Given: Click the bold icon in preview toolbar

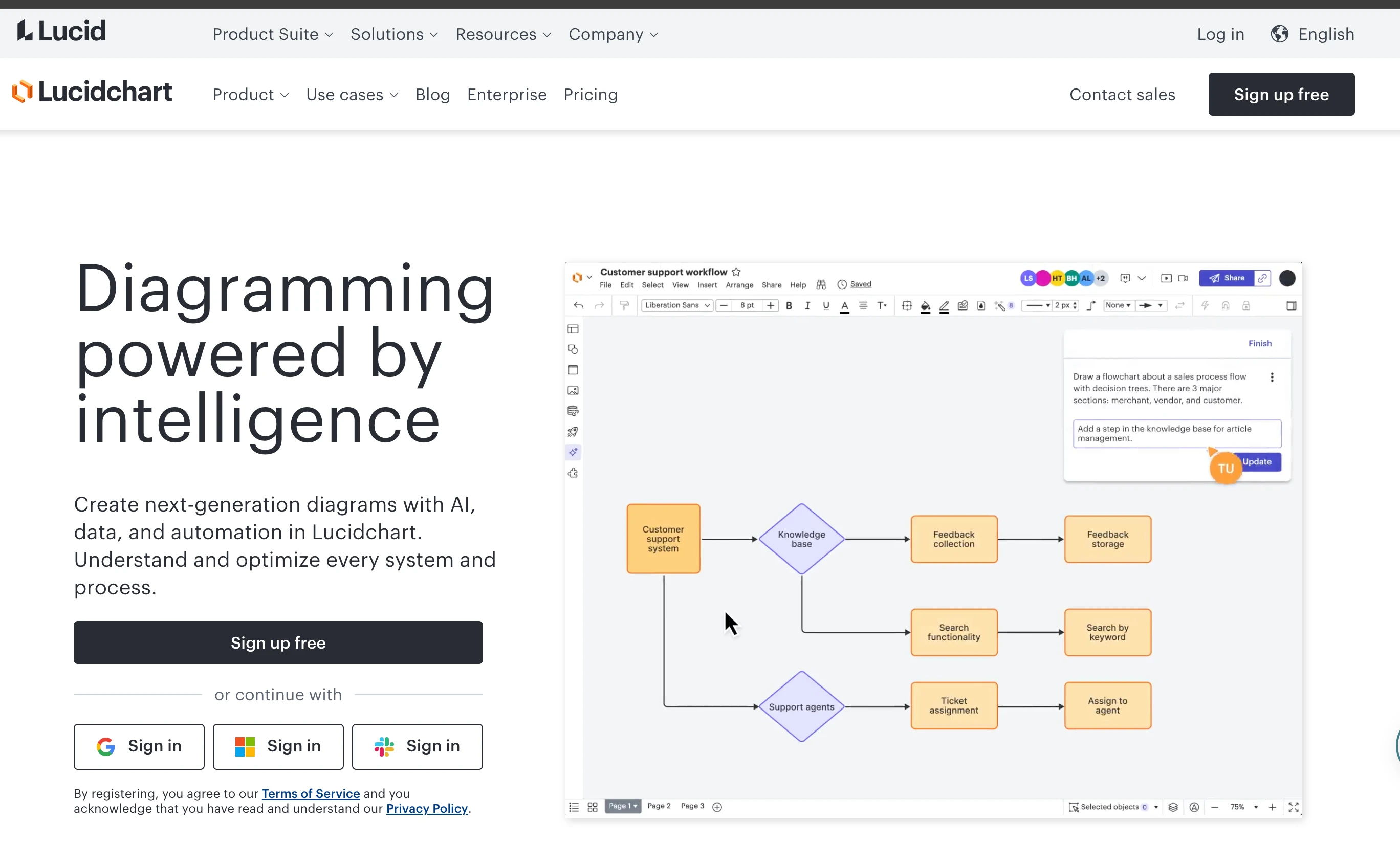Looking at the screenshot, I should pyautogui.click(x=788, y=306).
